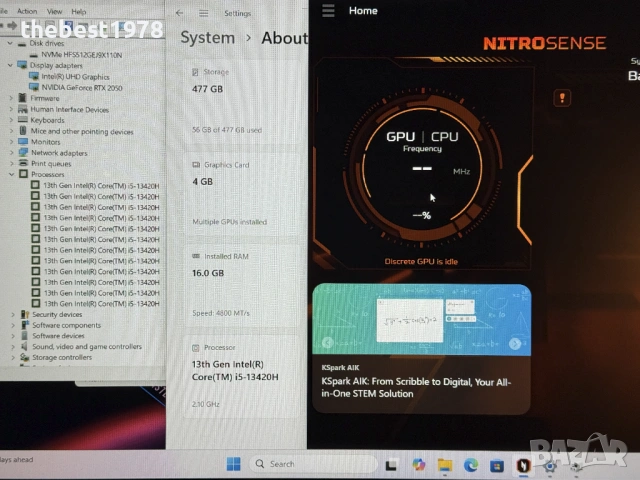Collapse the Display adapters node
640x480 pixels.
(x=10, y=65)
